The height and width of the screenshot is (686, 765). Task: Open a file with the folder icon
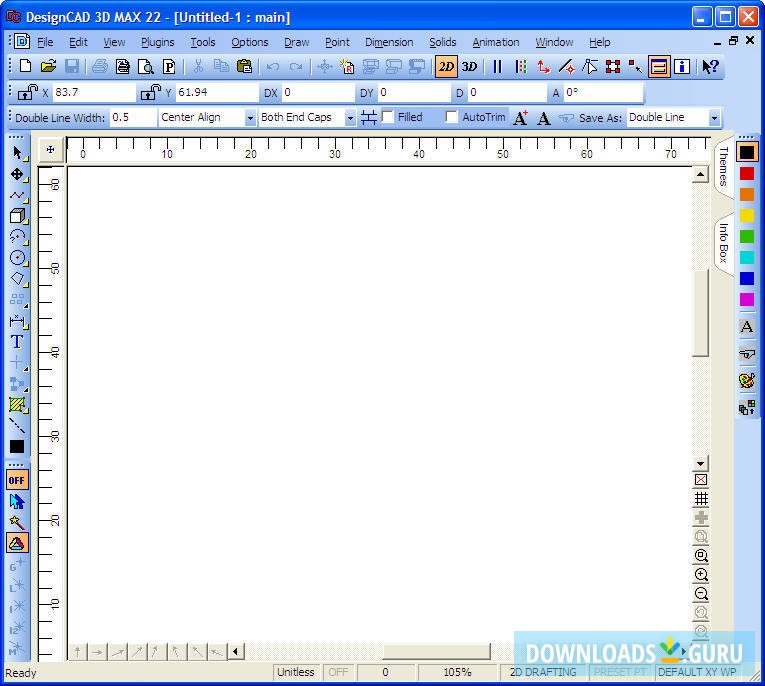48,66
